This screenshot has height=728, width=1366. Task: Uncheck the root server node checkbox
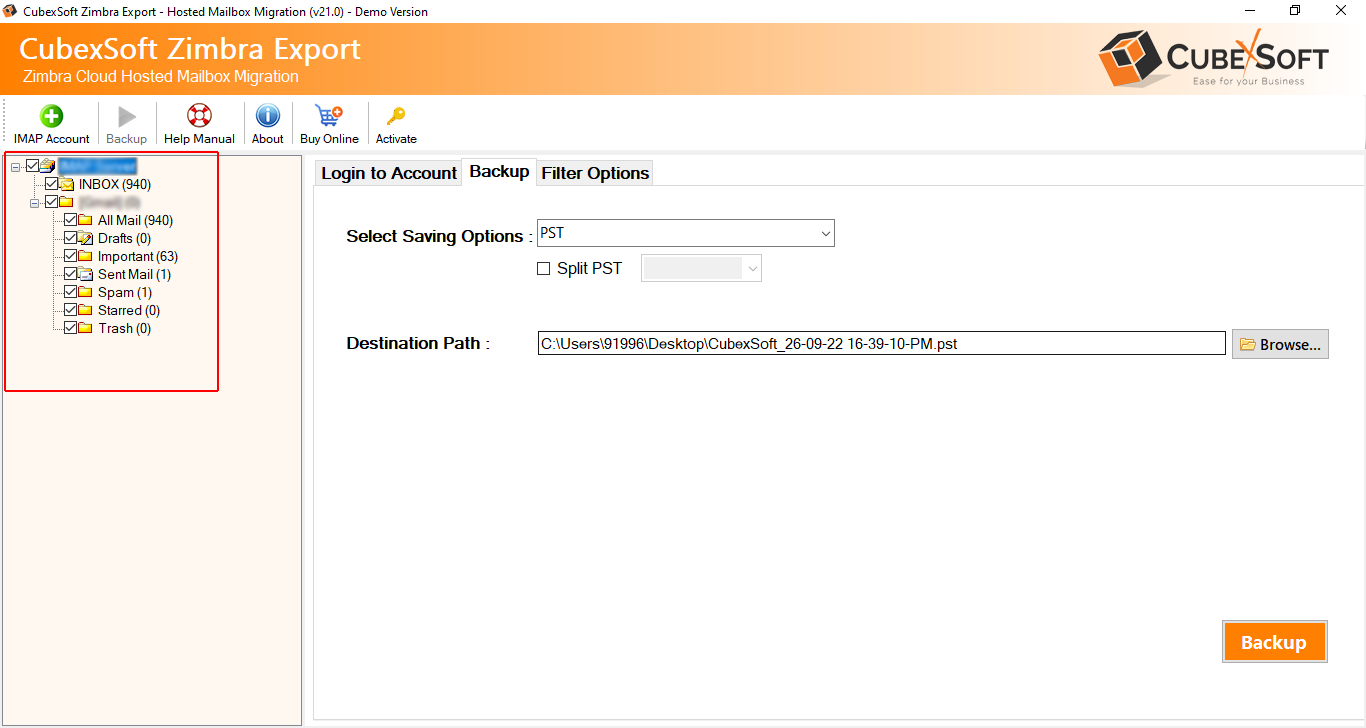pyautogui.click(x=33, y=166)
